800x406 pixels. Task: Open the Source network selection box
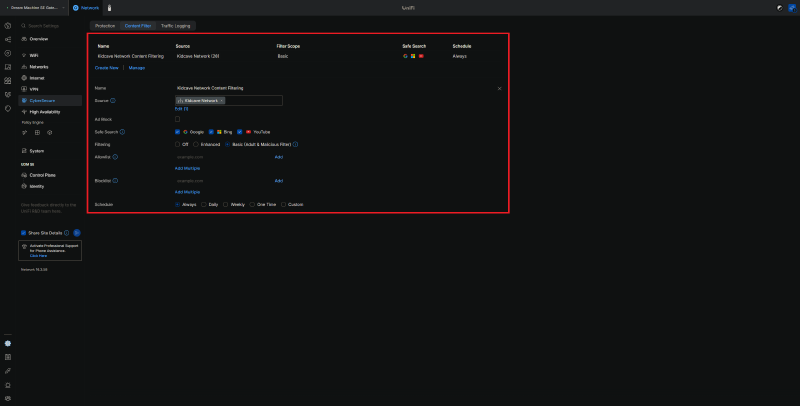[229, 100]
